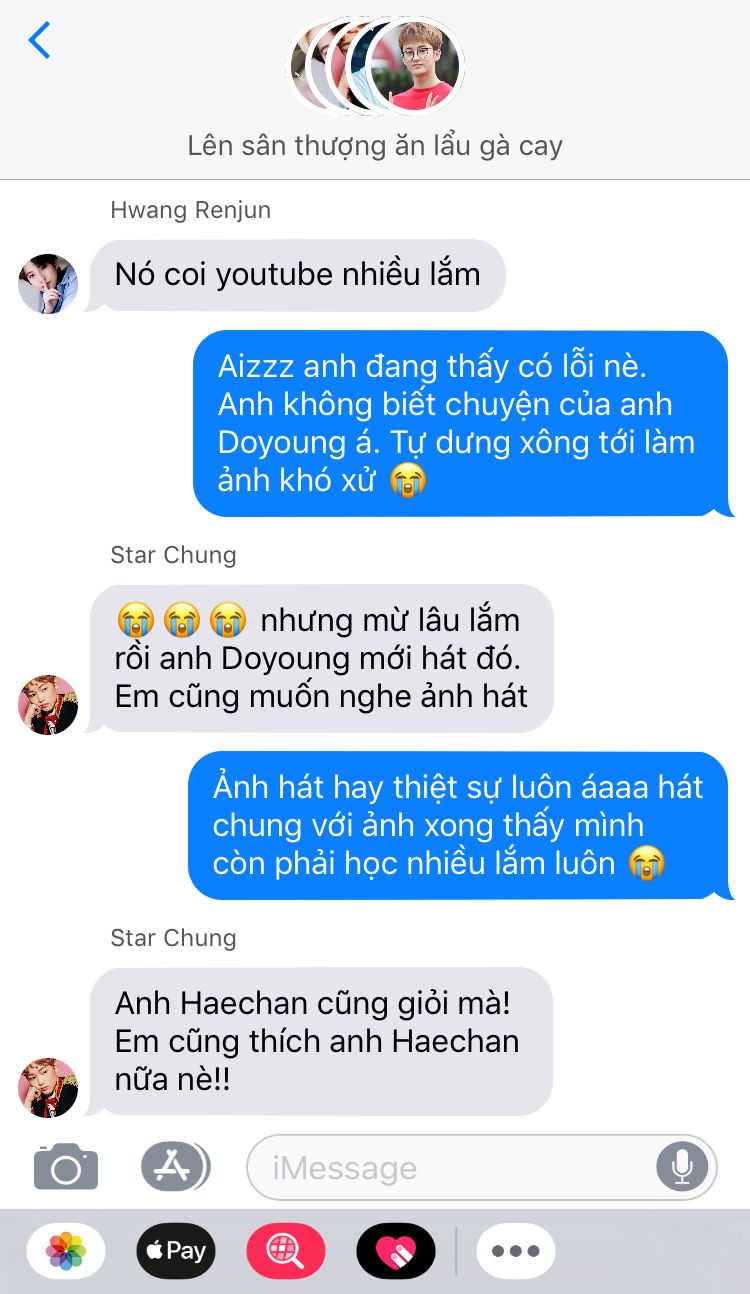Open group avatars at top
The width and height of the screenshot is (750, 1294).
point(376,65)
